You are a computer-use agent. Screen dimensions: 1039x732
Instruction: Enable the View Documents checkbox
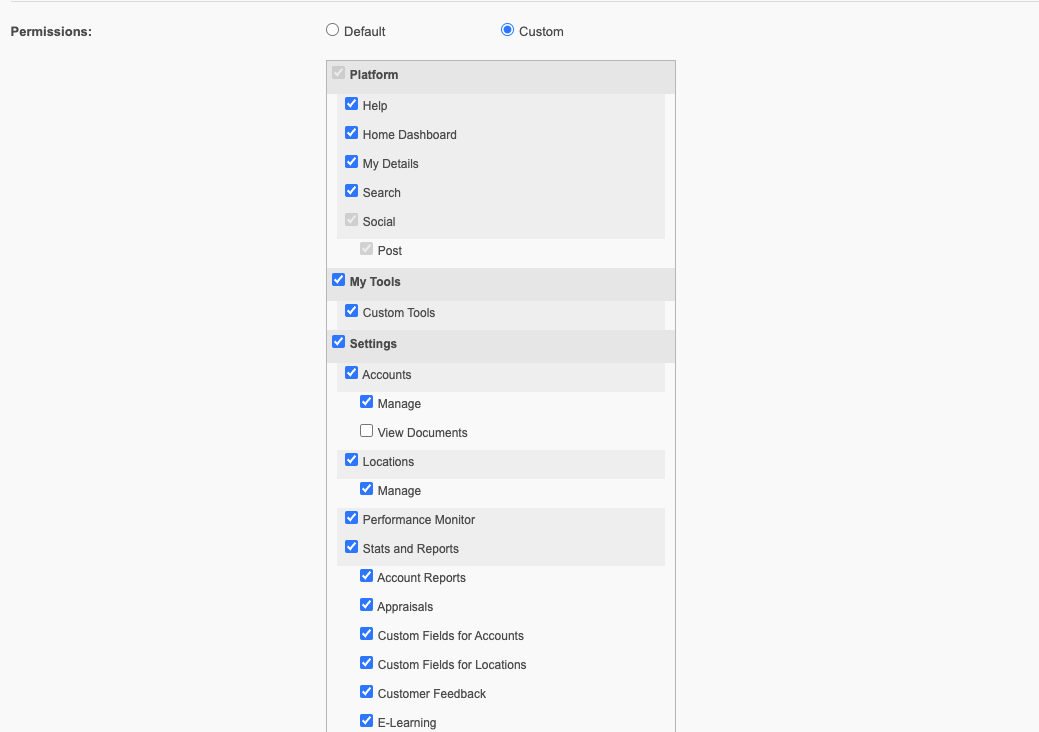click(x=366, y=431)
